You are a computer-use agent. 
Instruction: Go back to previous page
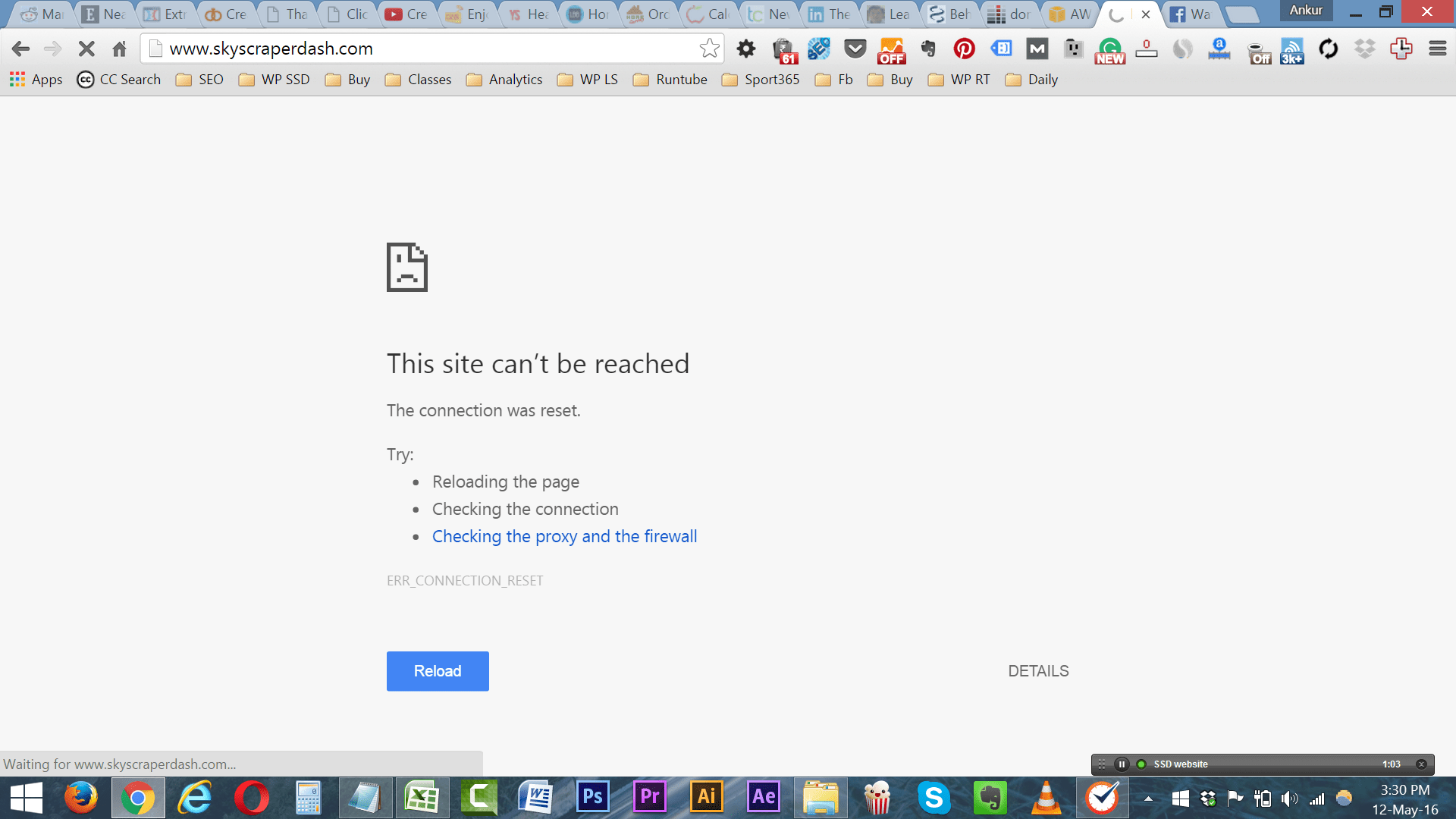pos(20,49)
